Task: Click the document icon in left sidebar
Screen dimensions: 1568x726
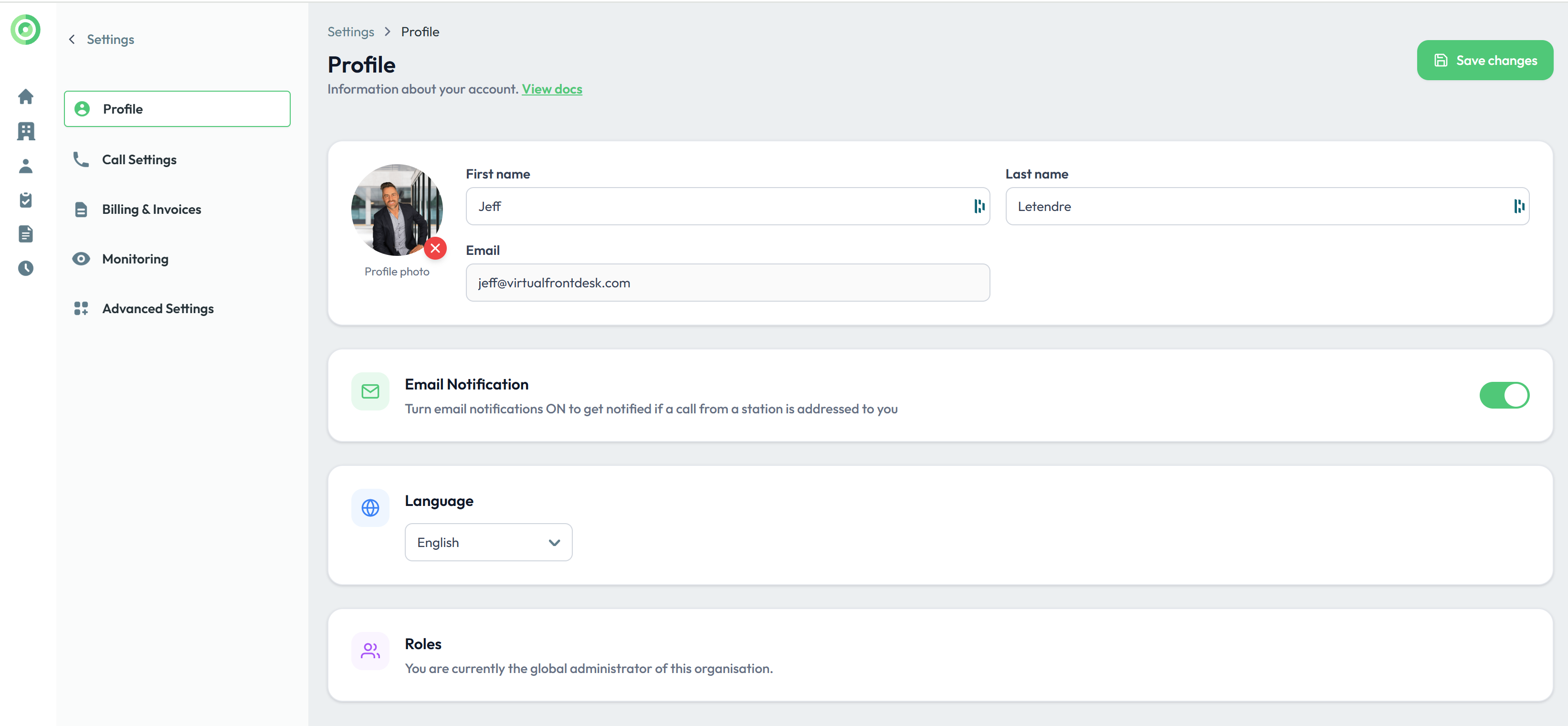Action: pos(26,234)
